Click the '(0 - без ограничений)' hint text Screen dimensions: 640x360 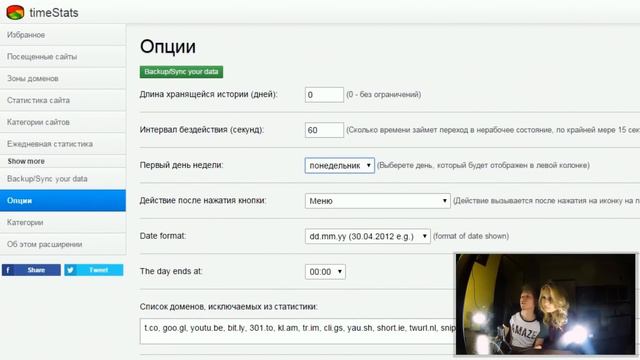point(384,94)
